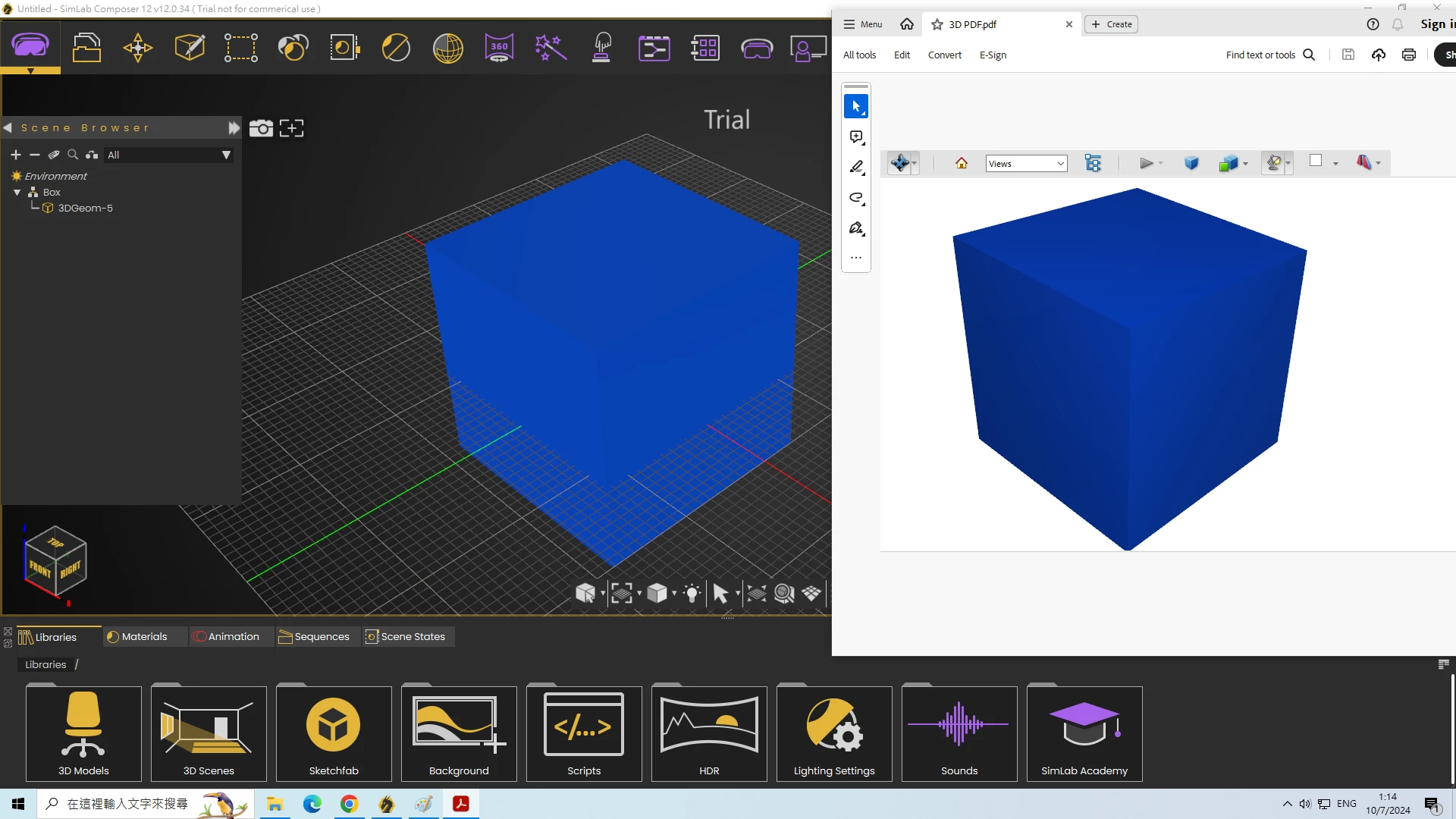Screen dimensions: 1456x819
Task: Toggle the headlight bulb in viewport toolbar
Action: [x=692, y=593]
